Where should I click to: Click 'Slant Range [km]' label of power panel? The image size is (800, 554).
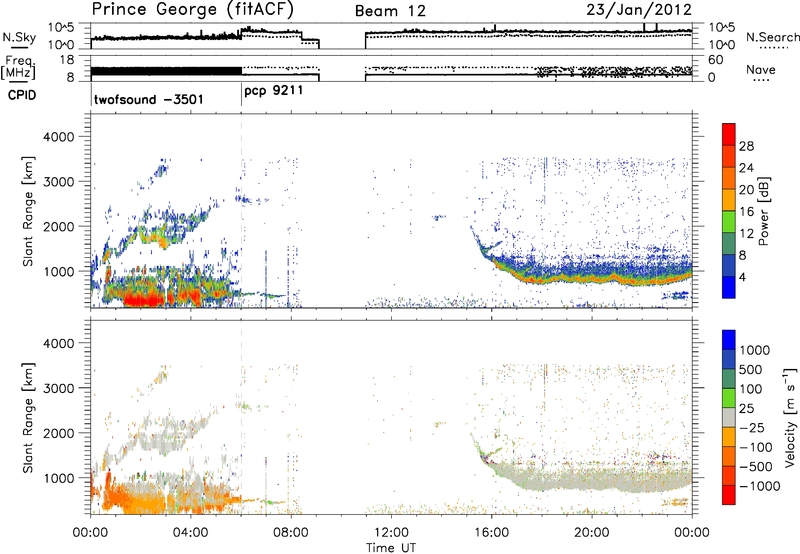point(28,211)
